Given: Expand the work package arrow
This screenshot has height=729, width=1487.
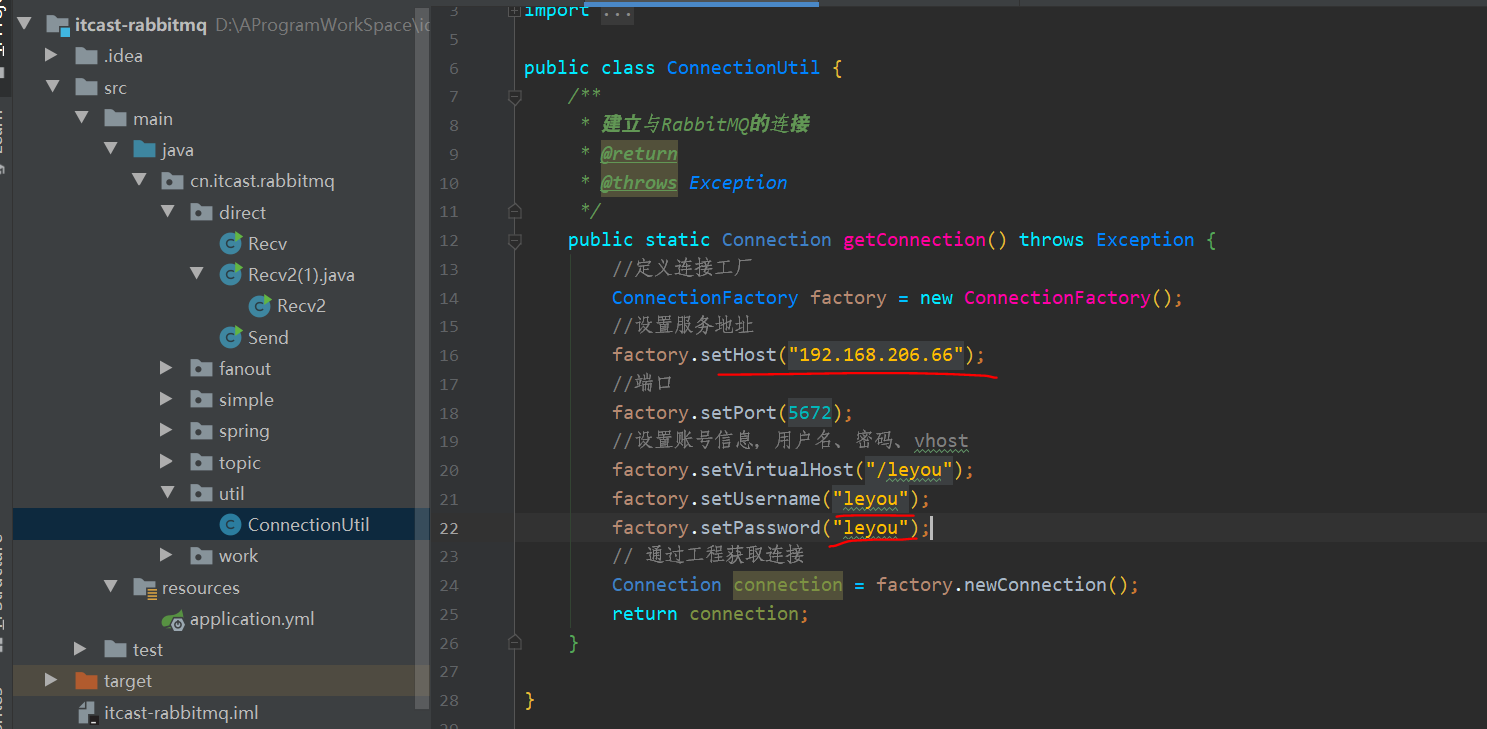Looking at the screenshot, I should [167, 555].
